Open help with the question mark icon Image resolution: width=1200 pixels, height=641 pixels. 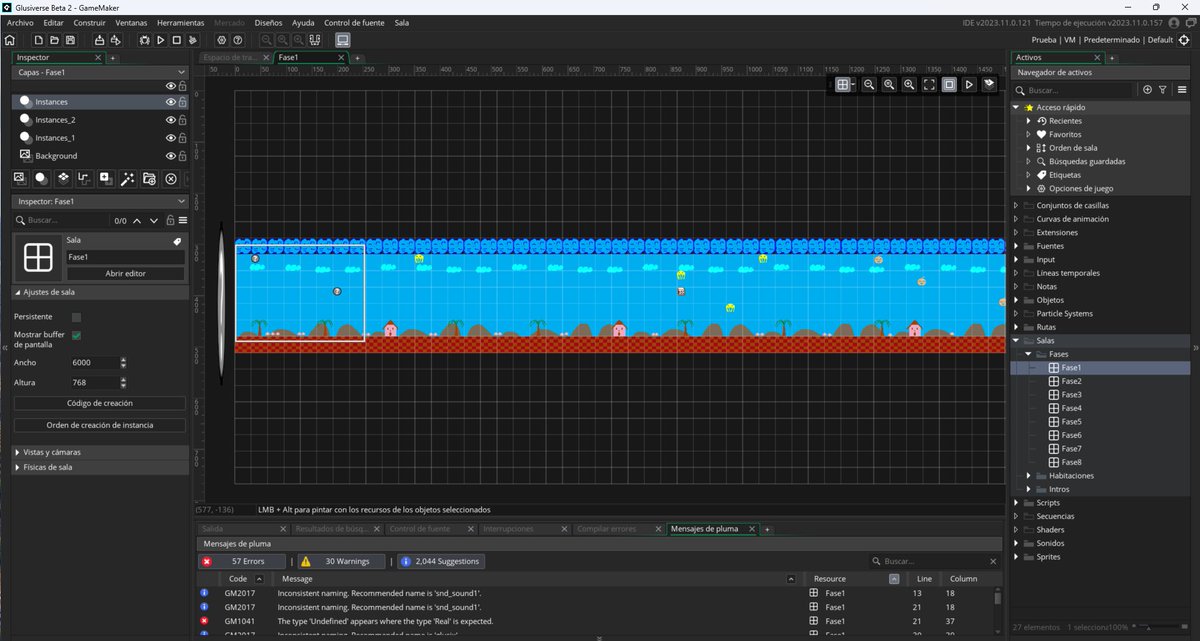[237, 40]
